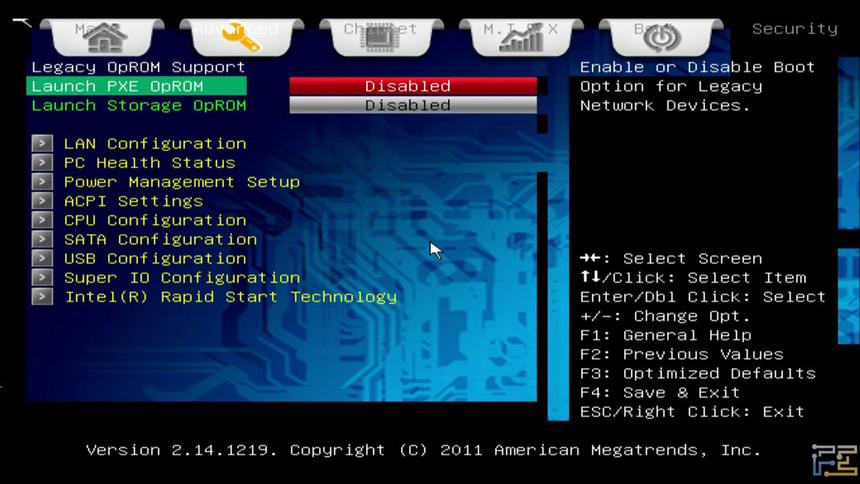This screenshot has height=484, width=860.
Task: Switch to the Security tab
Action: (795, 29)
